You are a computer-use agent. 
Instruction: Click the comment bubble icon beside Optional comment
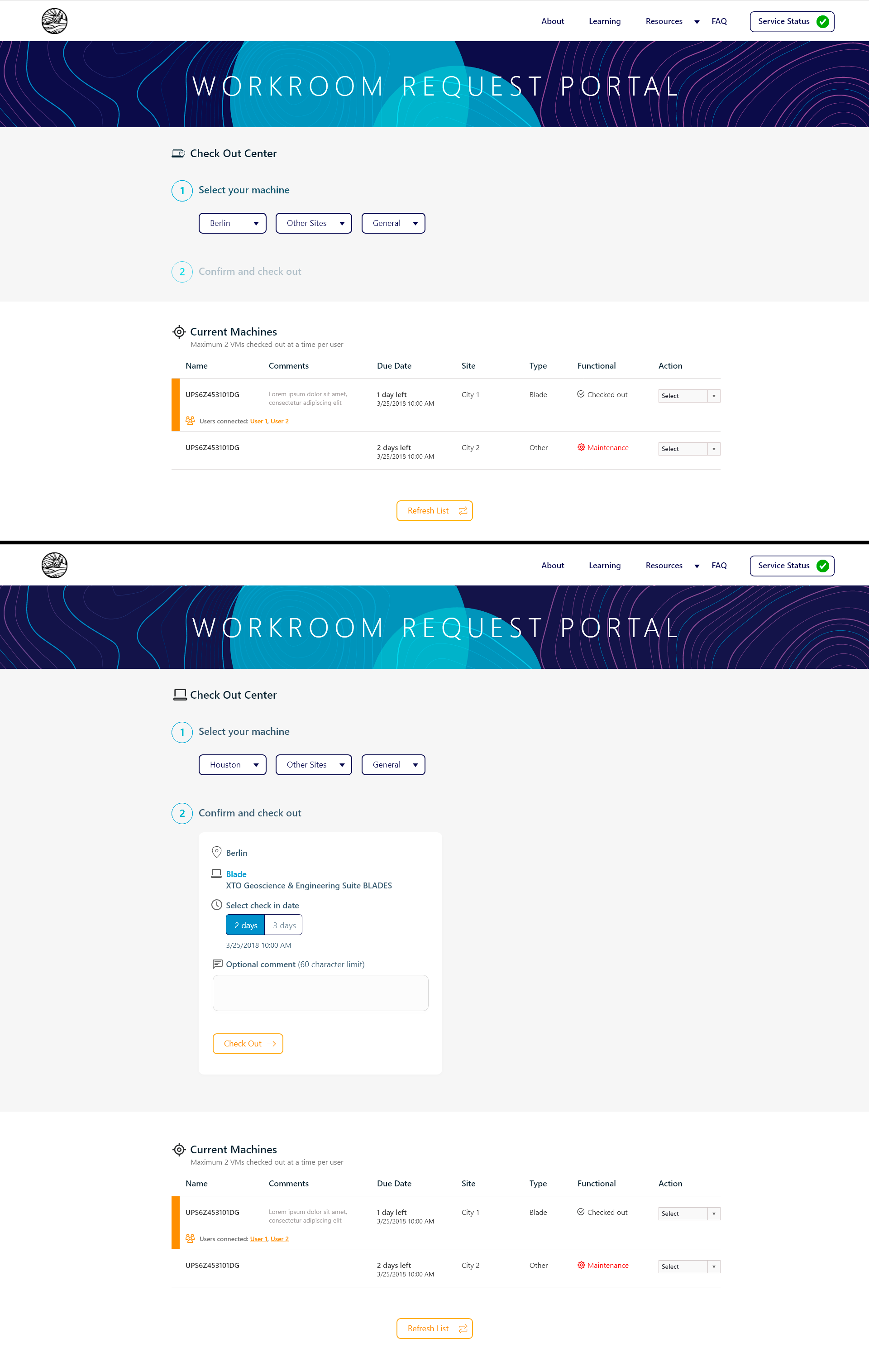click(x=218, y=964)
